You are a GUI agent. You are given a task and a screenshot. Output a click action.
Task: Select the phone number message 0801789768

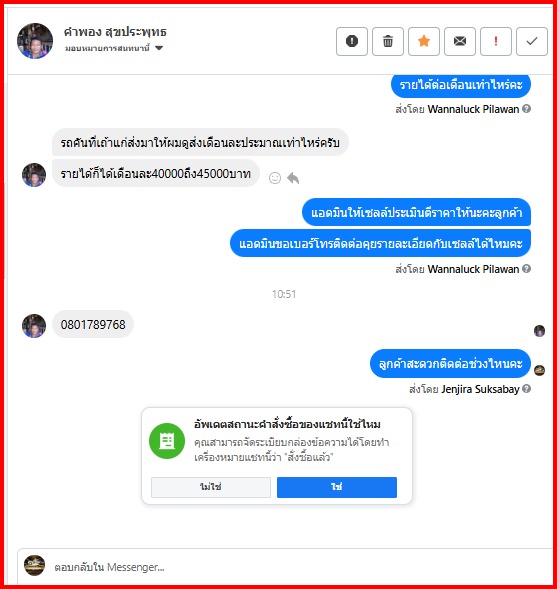click(93, 325)
